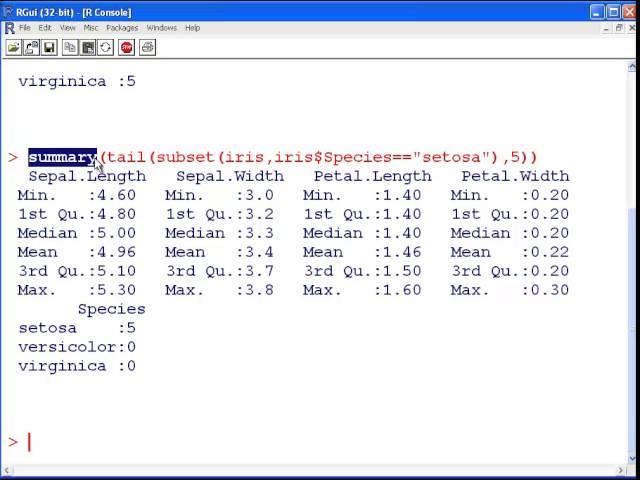Click the Petal.Length Max. value 1.60
Viewport: 640px width, 480px height.
click(x=402, y=290)
